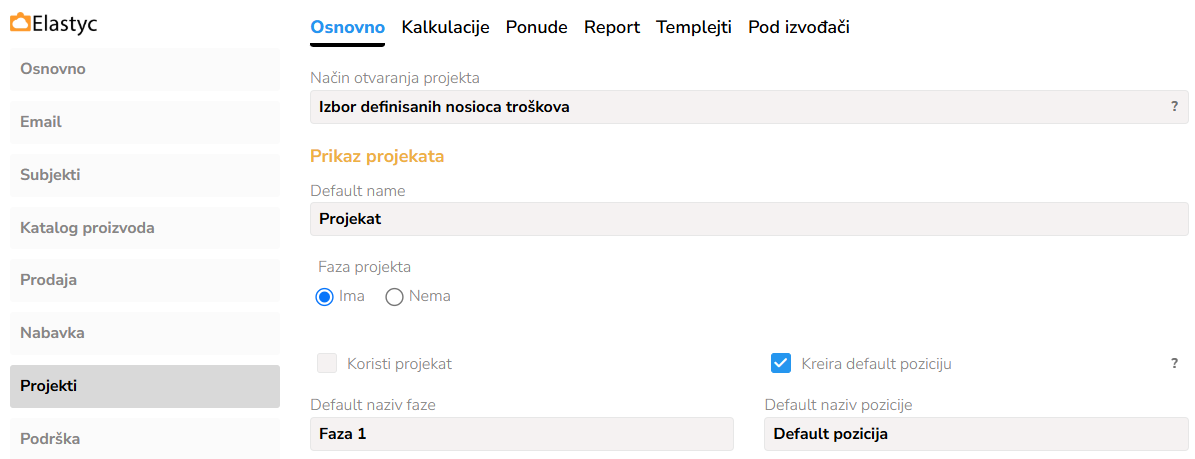The height and width of the screenshot is (459, 1195).
Task: Select the Nema radio button
Action: [x=395, y=296]
